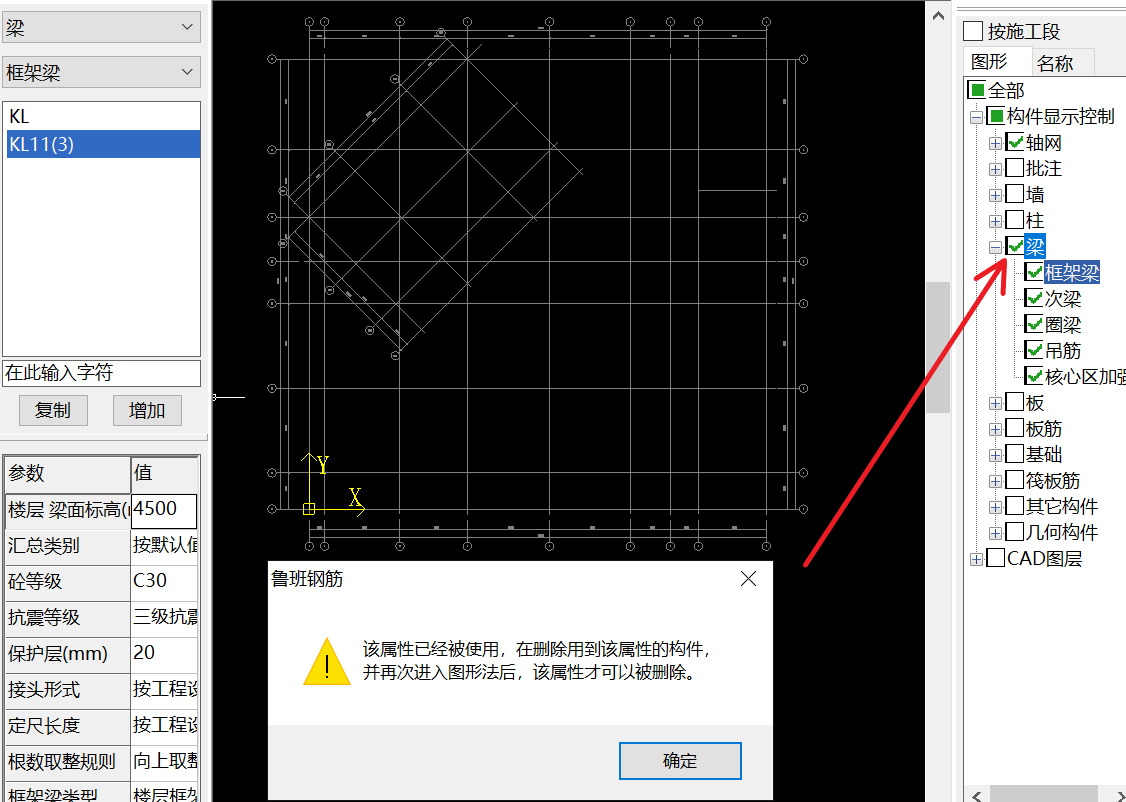Check the 柱 checkbox

[1015, 220]
